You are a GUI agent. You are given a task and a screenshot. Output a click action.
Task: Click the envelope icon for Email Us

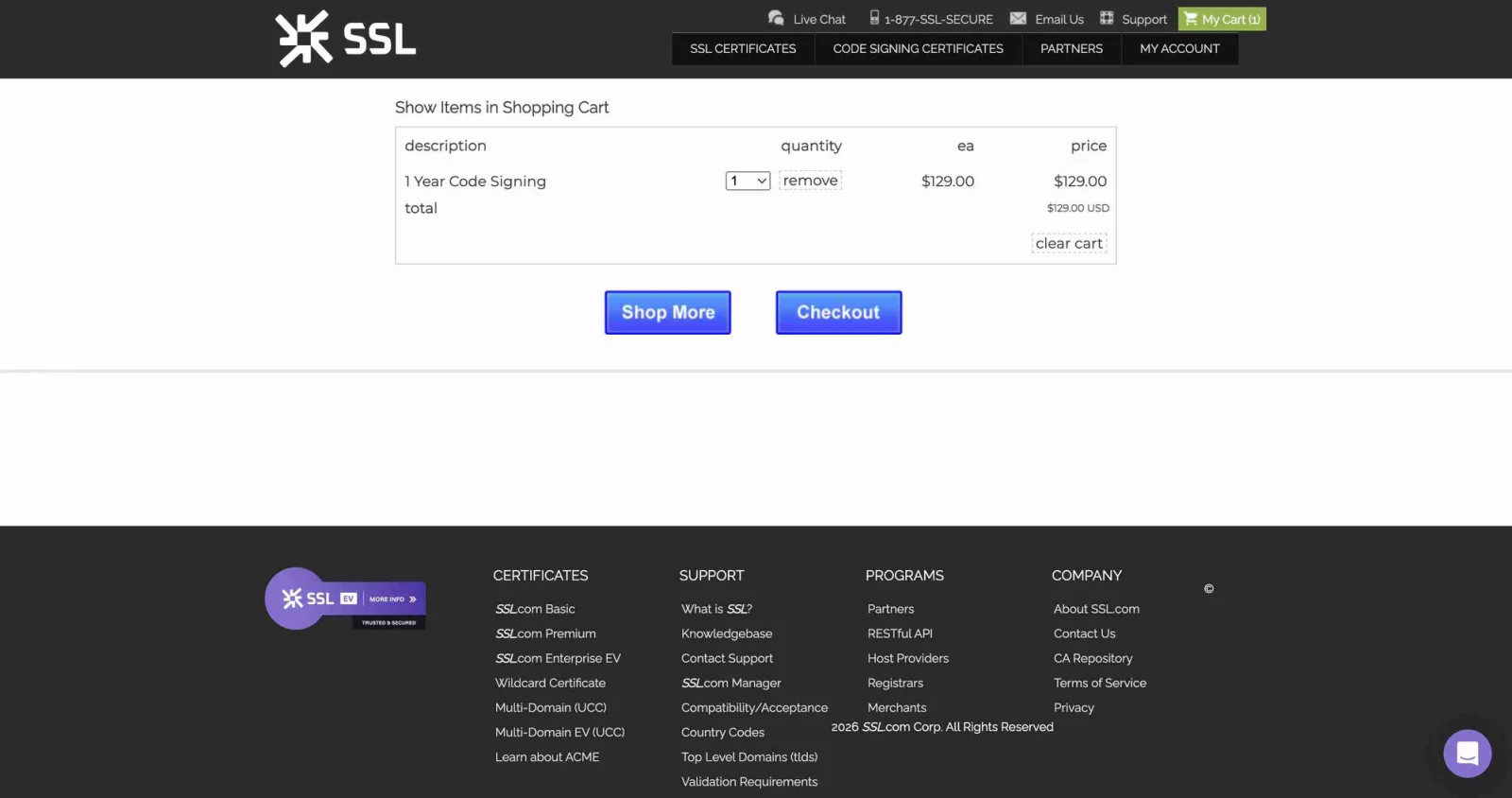(x=1018, y=18)
